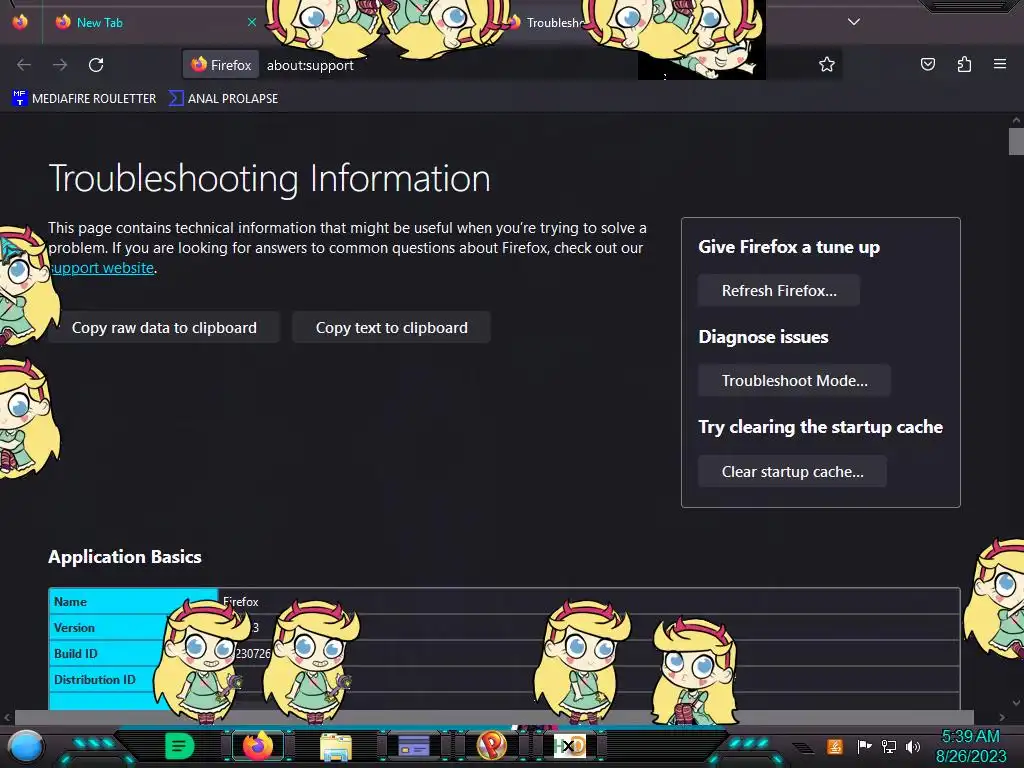The width and height of the screenshot is (1024, 768).
Task: Go back using the back arrow
Action: click(24, 65)
